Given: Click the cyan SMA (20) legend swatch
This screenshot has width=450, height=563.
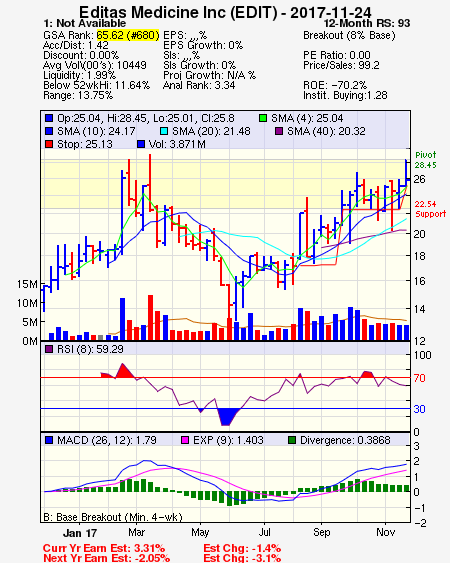Looking at the screenshot, I should pyautogui.click(x=164, y=131).
